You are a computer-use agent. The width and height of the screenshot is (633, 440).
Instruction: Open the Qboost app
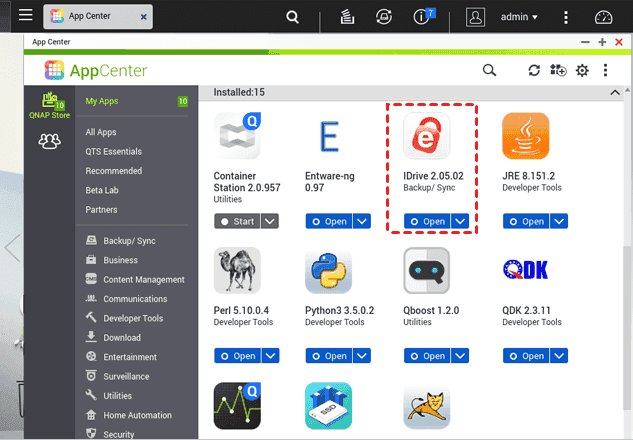[x=427, y=356]
